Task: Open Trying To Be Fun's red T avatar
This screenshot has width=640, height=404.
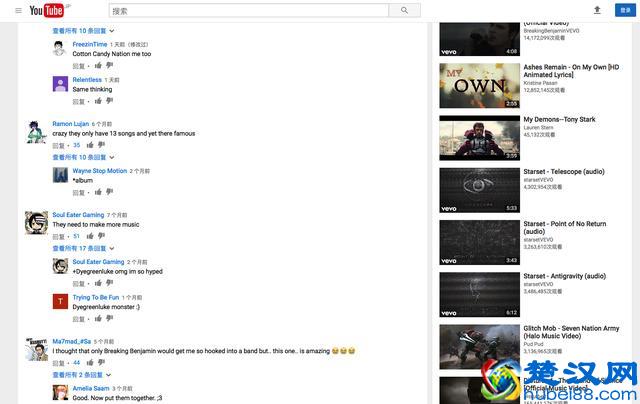Action: (60, 302)
